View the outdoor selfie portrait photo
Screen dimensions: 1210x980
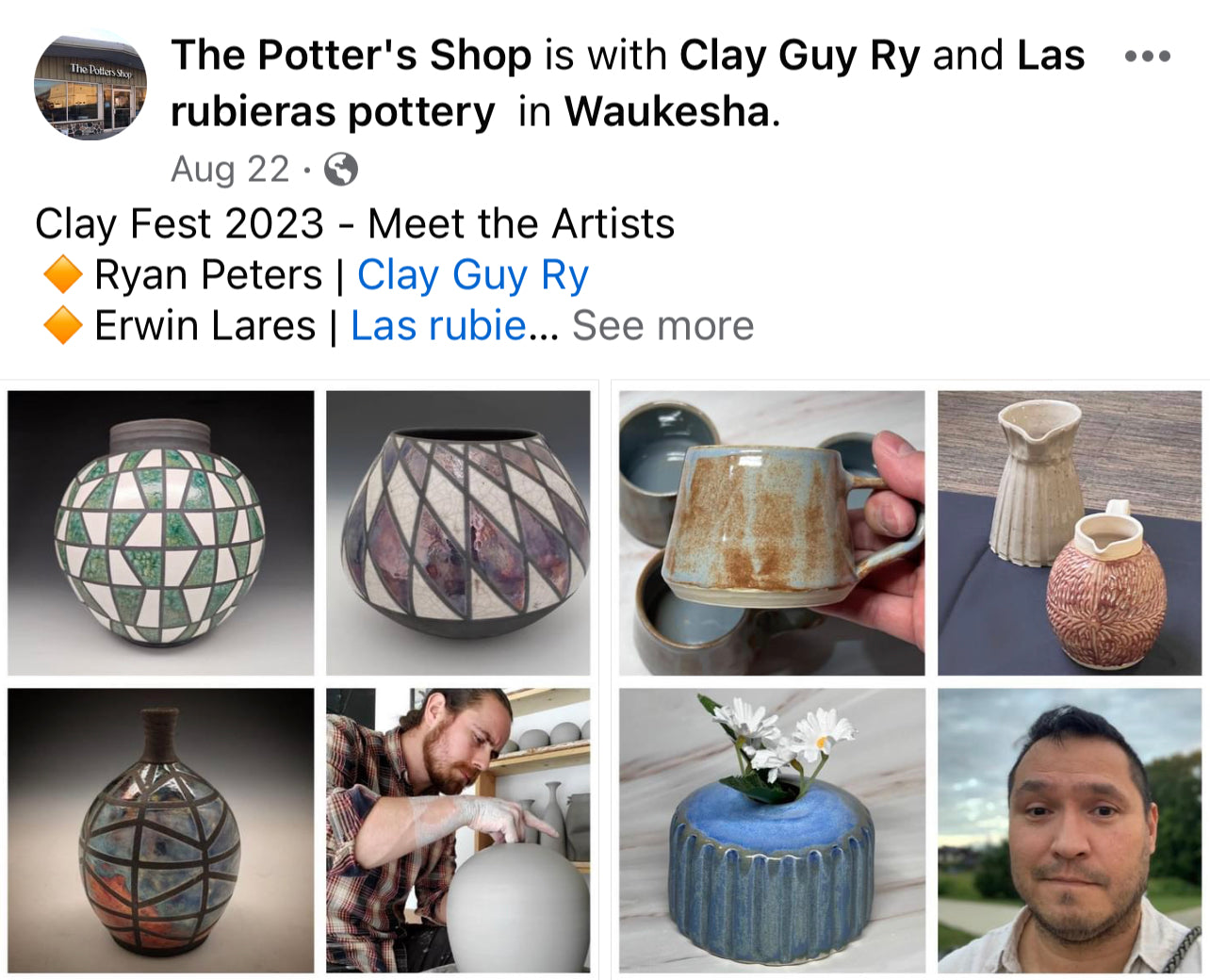pyautogui.click(x=1070, y=830)
